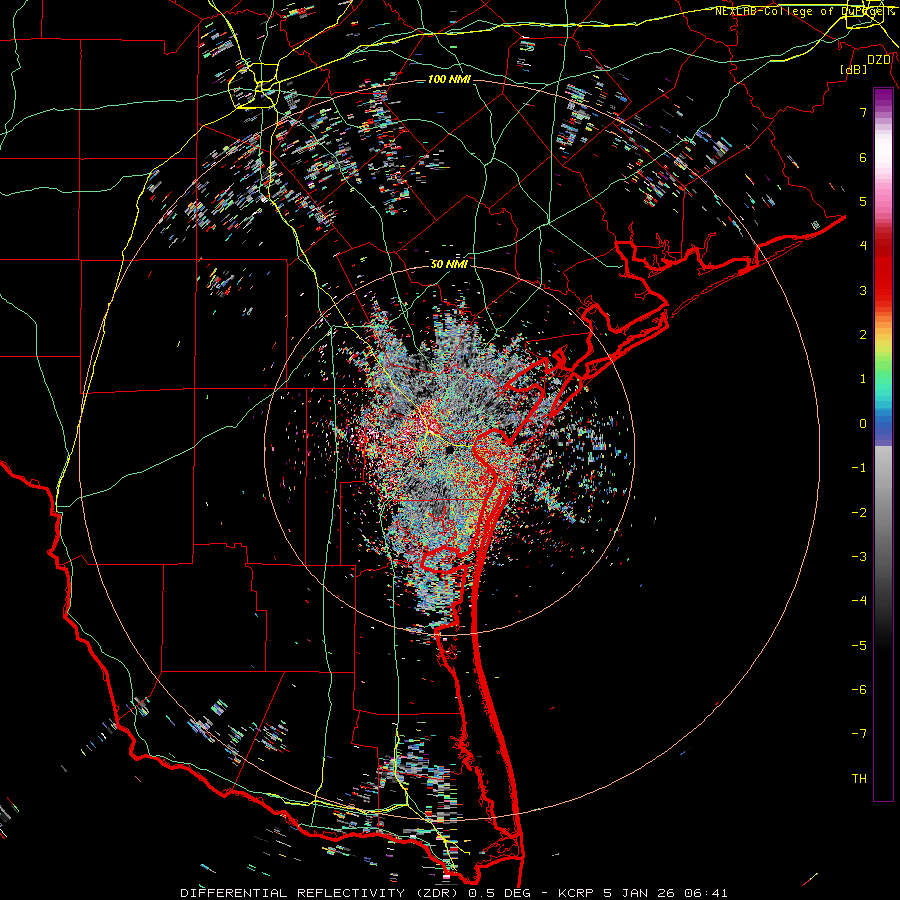Click "DIFFERENTIAL REFLECTIVITY (ZDR)" in bottom caption

pyautogui.click(x=320, y=893)
